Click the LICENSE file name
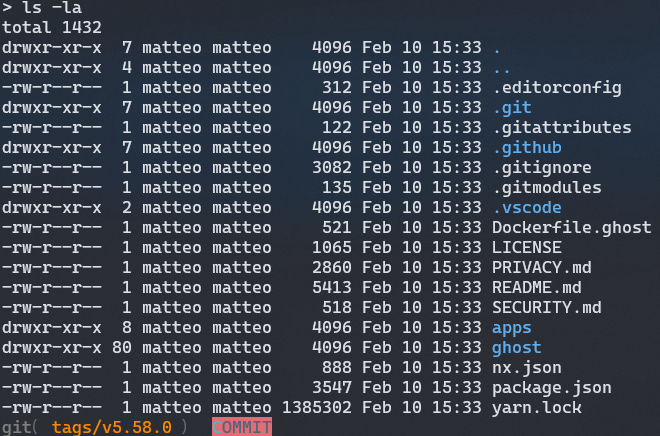660x436 pixels. click(526, 247)
